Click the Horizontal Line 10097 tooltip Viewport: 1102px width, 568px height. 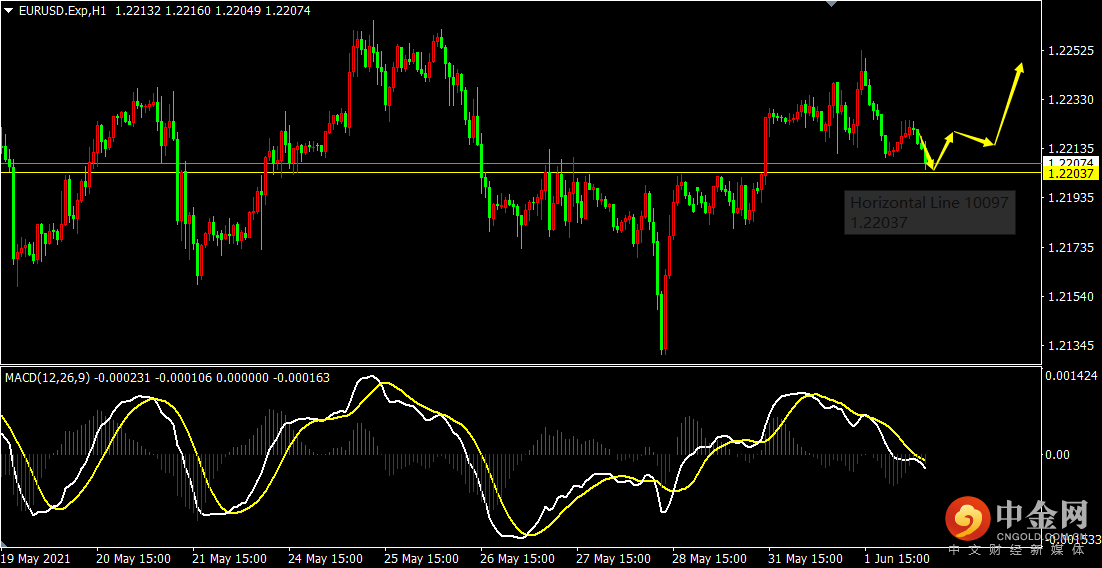(x=930, y=213)
